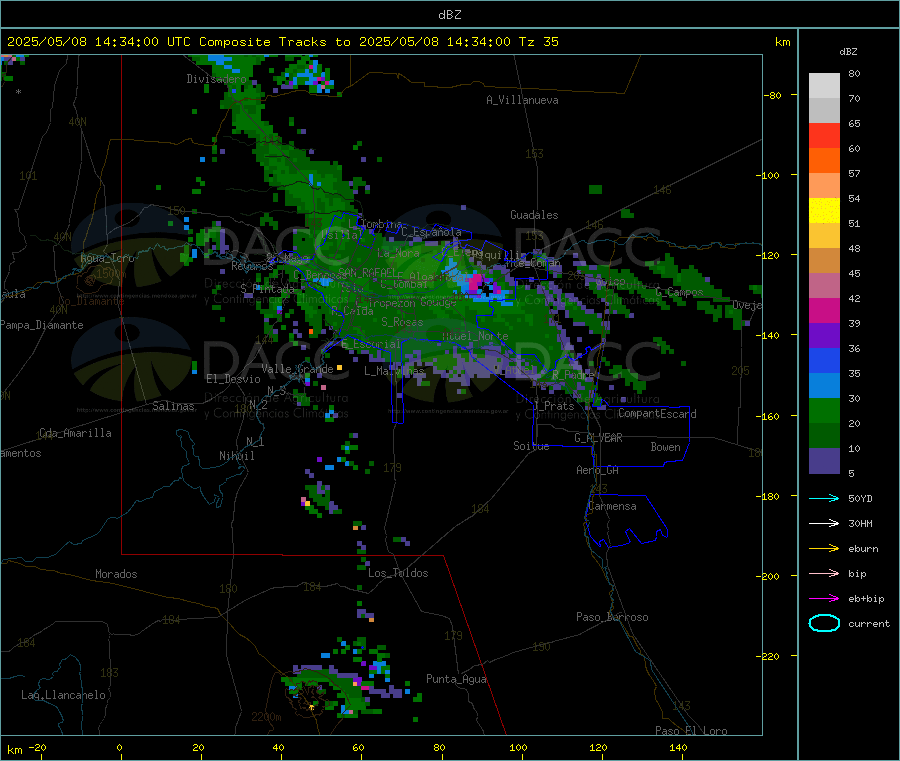Click the Los_Toldos place label
Viewport: 900px width, 761px height.
tap(398, 573)
